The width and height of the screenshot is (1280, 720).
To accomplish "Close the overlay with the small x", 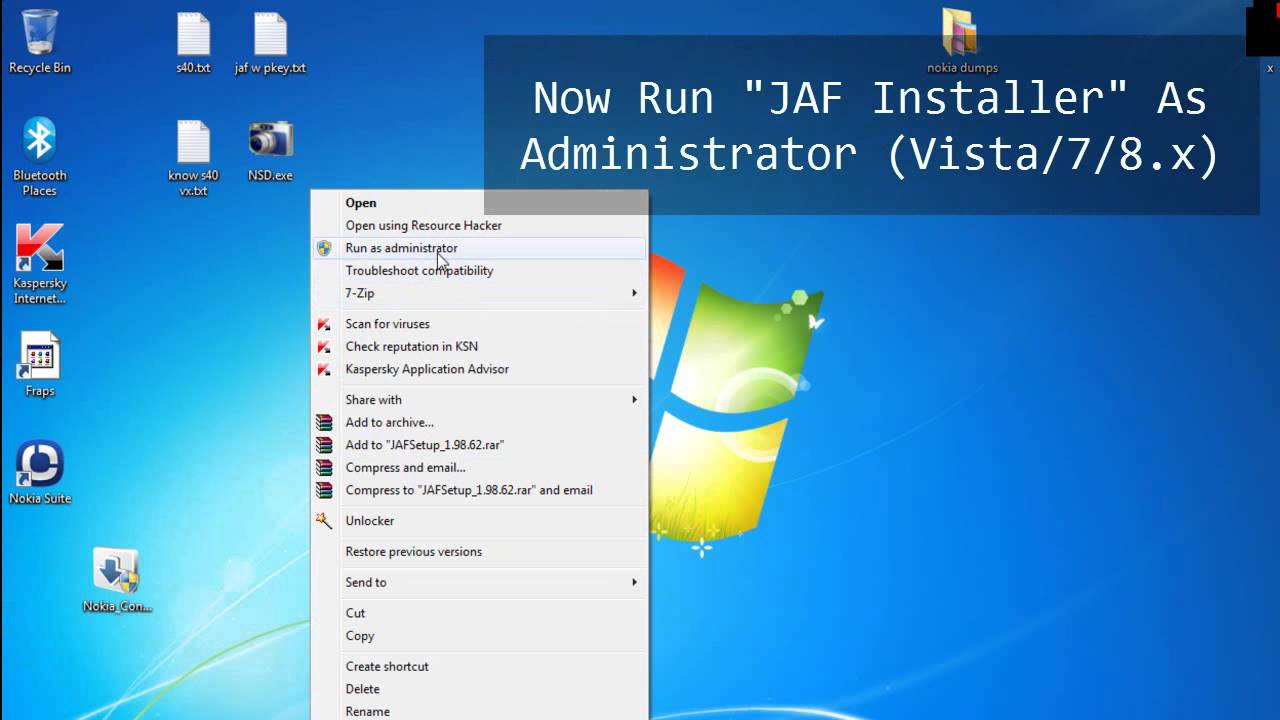I will pyautogui.click(x=1270, y=68).
